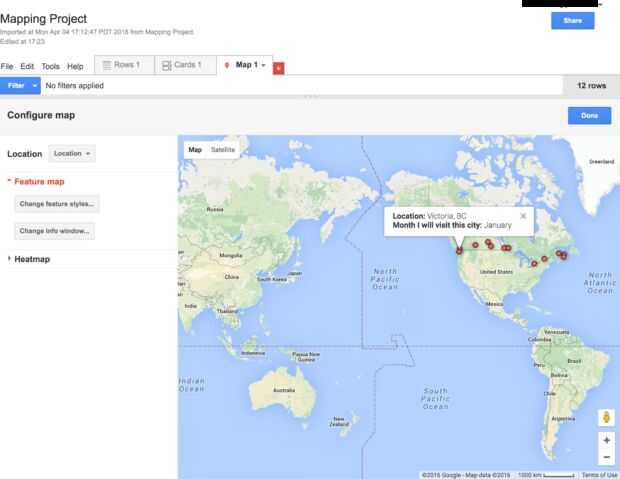Open the Filter dropdown arrow

click(35, 85)
